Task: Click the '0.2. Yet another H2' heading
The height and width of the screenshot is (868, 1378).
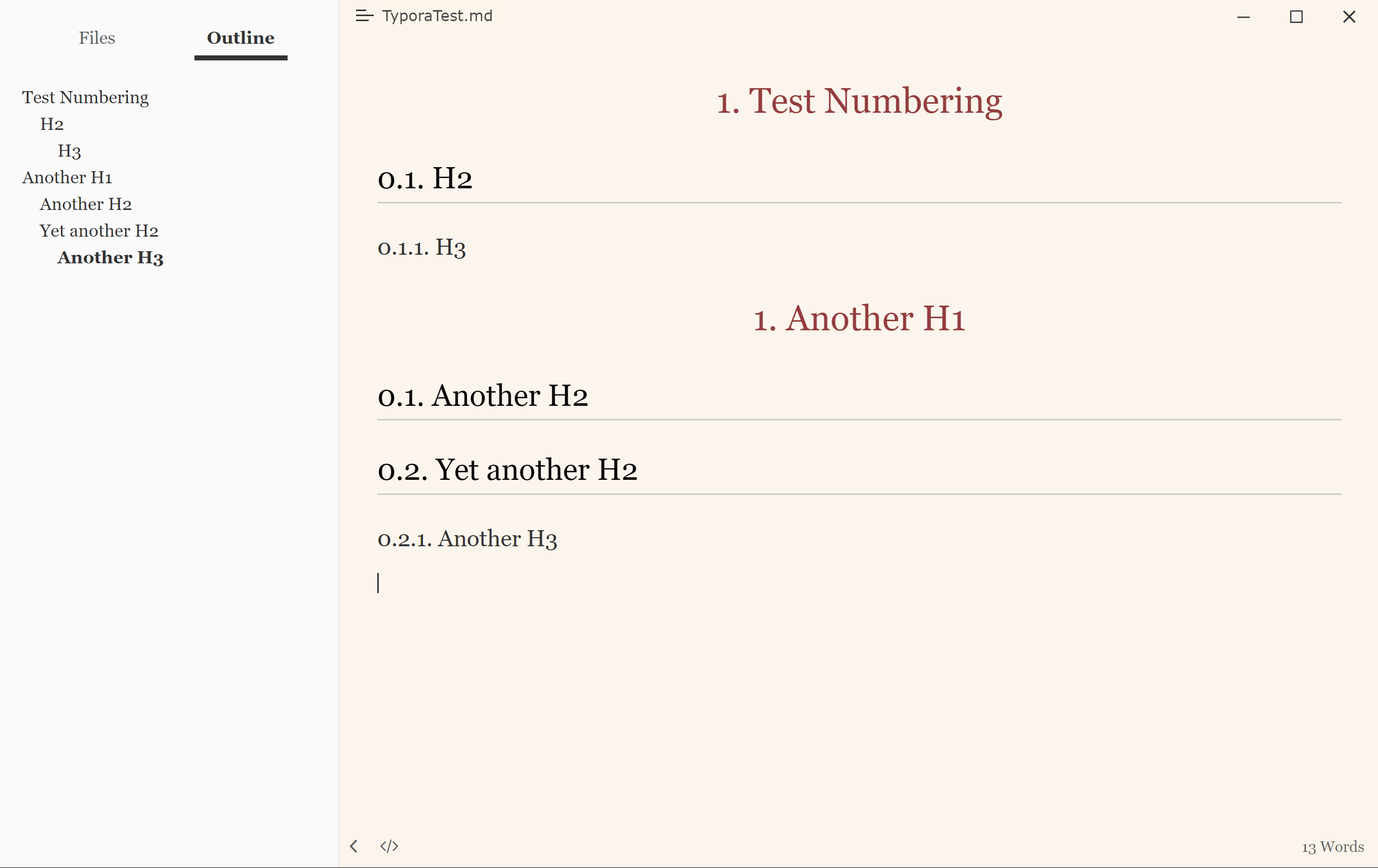Action: click(507, 469)
